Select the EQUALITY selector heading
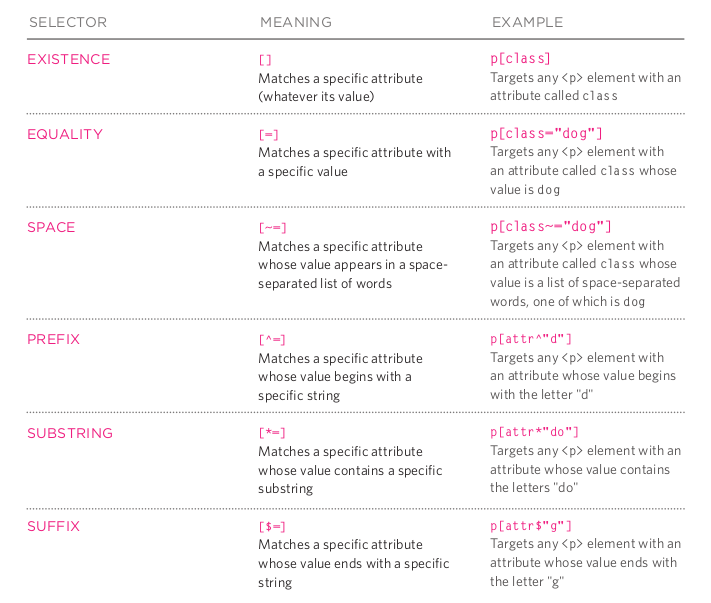The height and width of the screenshot is (603, 711). click(x=65, y=134)
